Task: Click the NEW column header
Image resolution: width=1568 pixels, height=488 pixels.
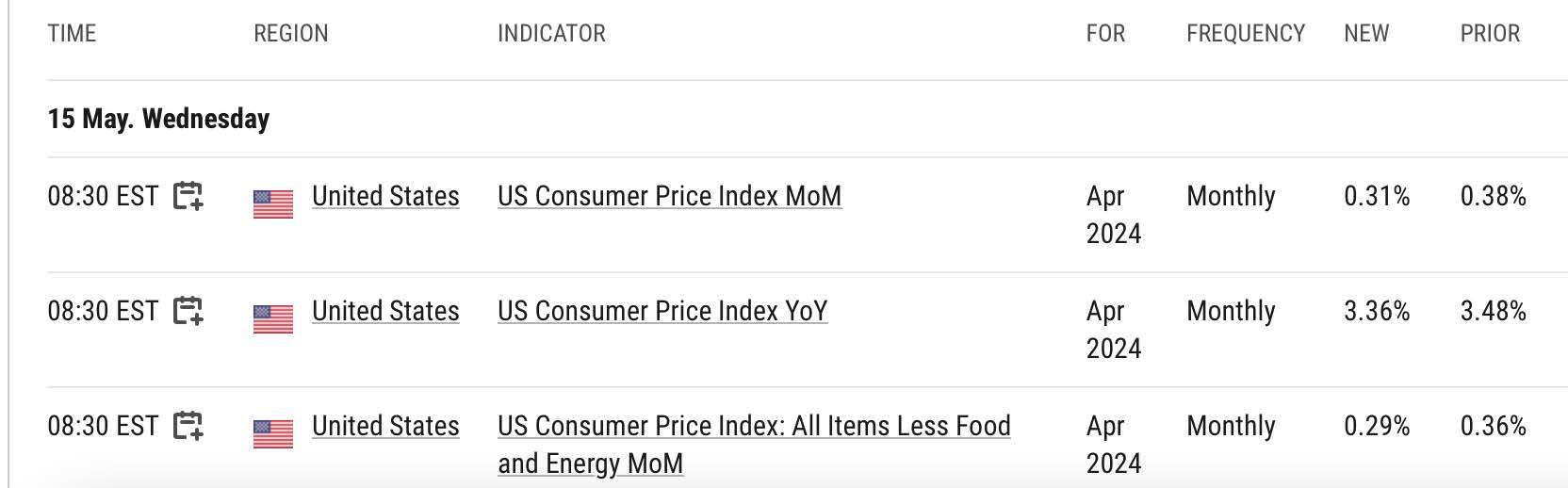Action: pyautogui.click(x=1366, y=34)
